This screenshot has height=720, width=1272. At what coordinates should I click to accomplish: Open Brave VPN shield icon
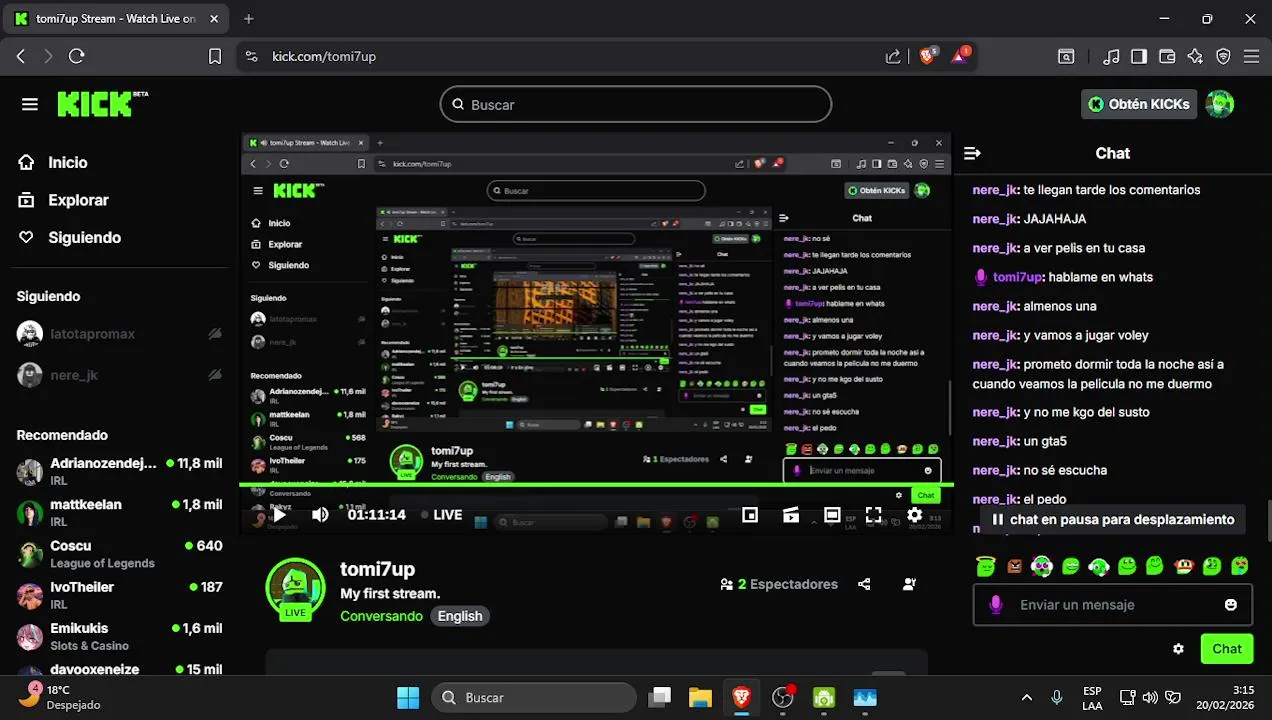(x=1223, y=57)
